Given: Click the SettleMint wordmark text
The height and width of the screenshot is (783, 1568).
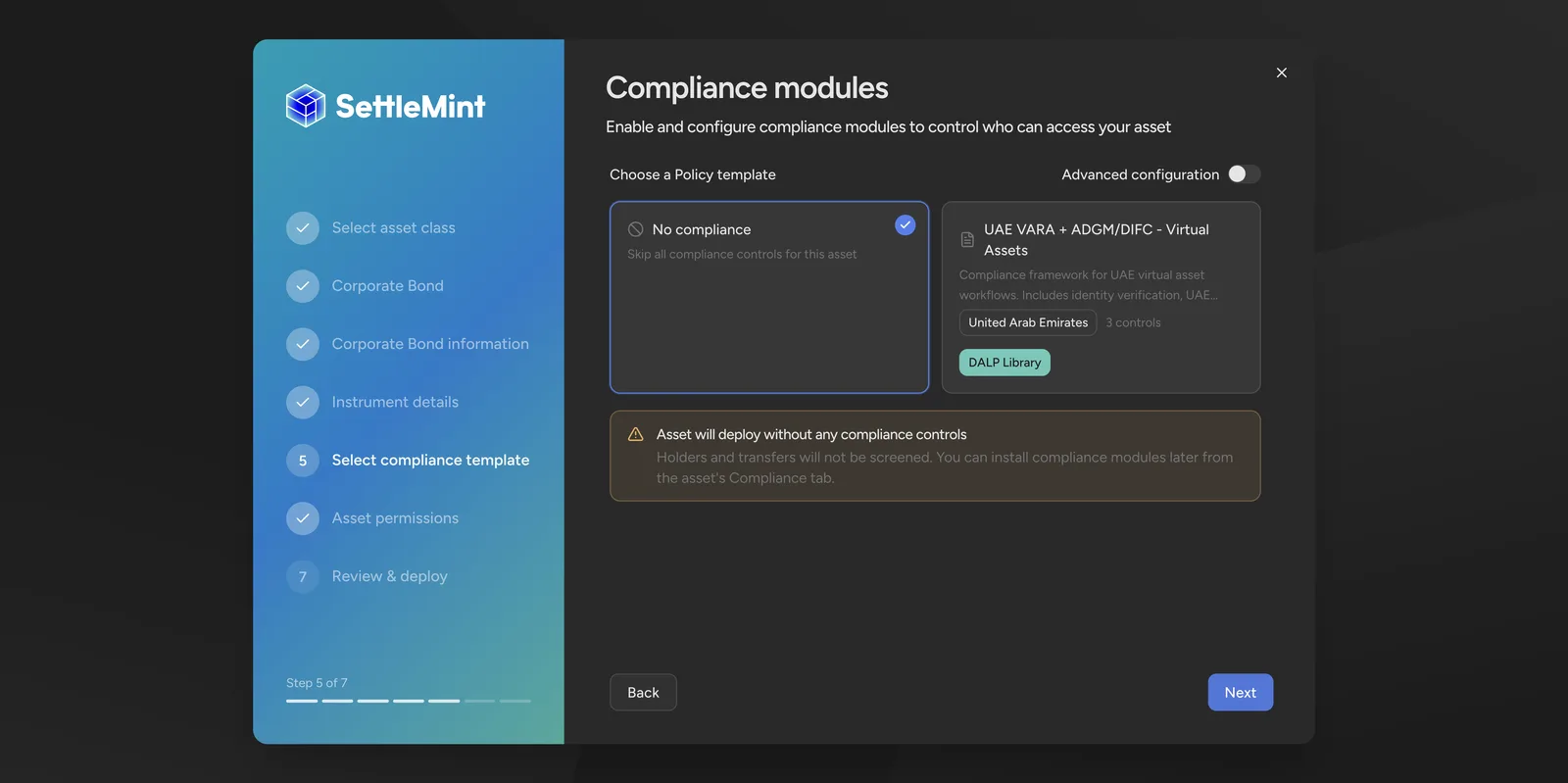Looking at the screenshot, I should (x=411, y=106).
